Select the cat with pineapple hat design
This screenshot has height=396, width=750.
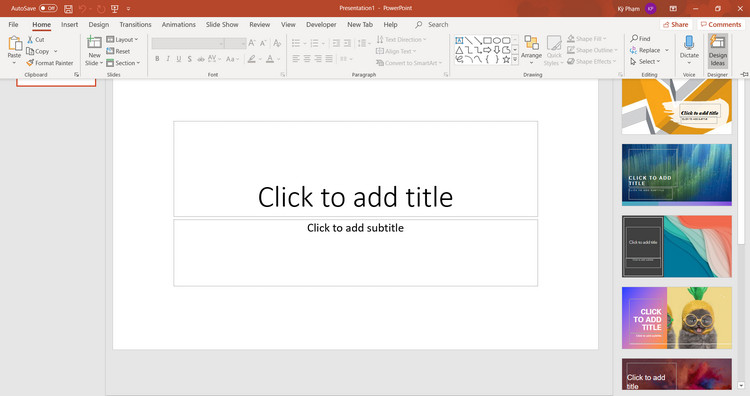[677, 318]
